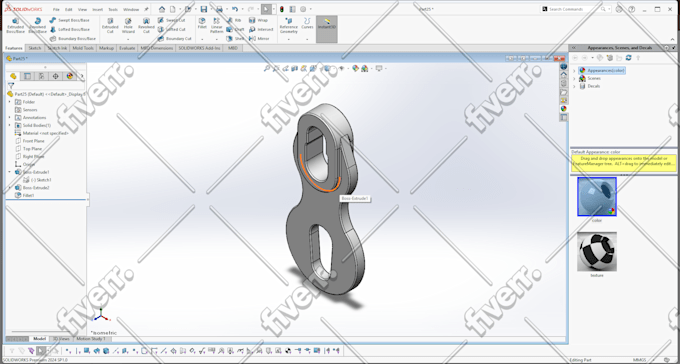This screenshot has width=680, height=364.
Task: Pin the menu bar with pushpin
Action: click(146, 9)
